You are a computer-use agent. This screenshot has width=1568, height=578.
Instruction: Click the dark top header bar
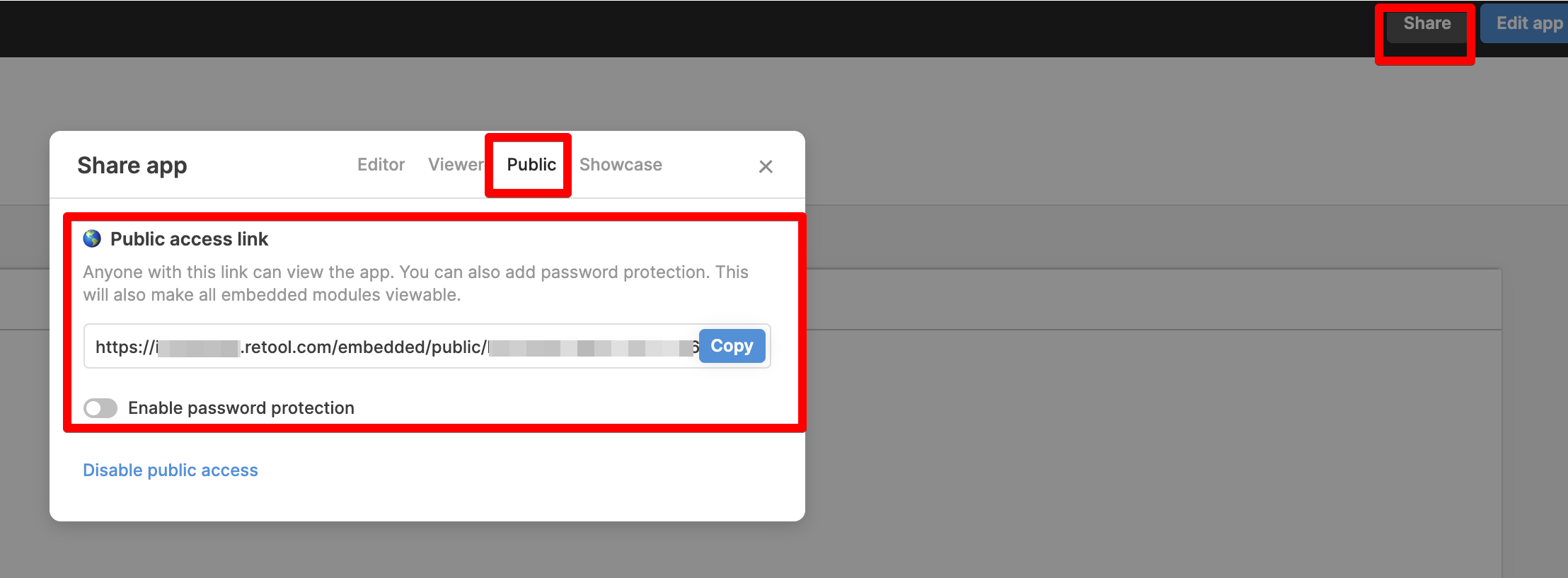(x=637, y=28)
